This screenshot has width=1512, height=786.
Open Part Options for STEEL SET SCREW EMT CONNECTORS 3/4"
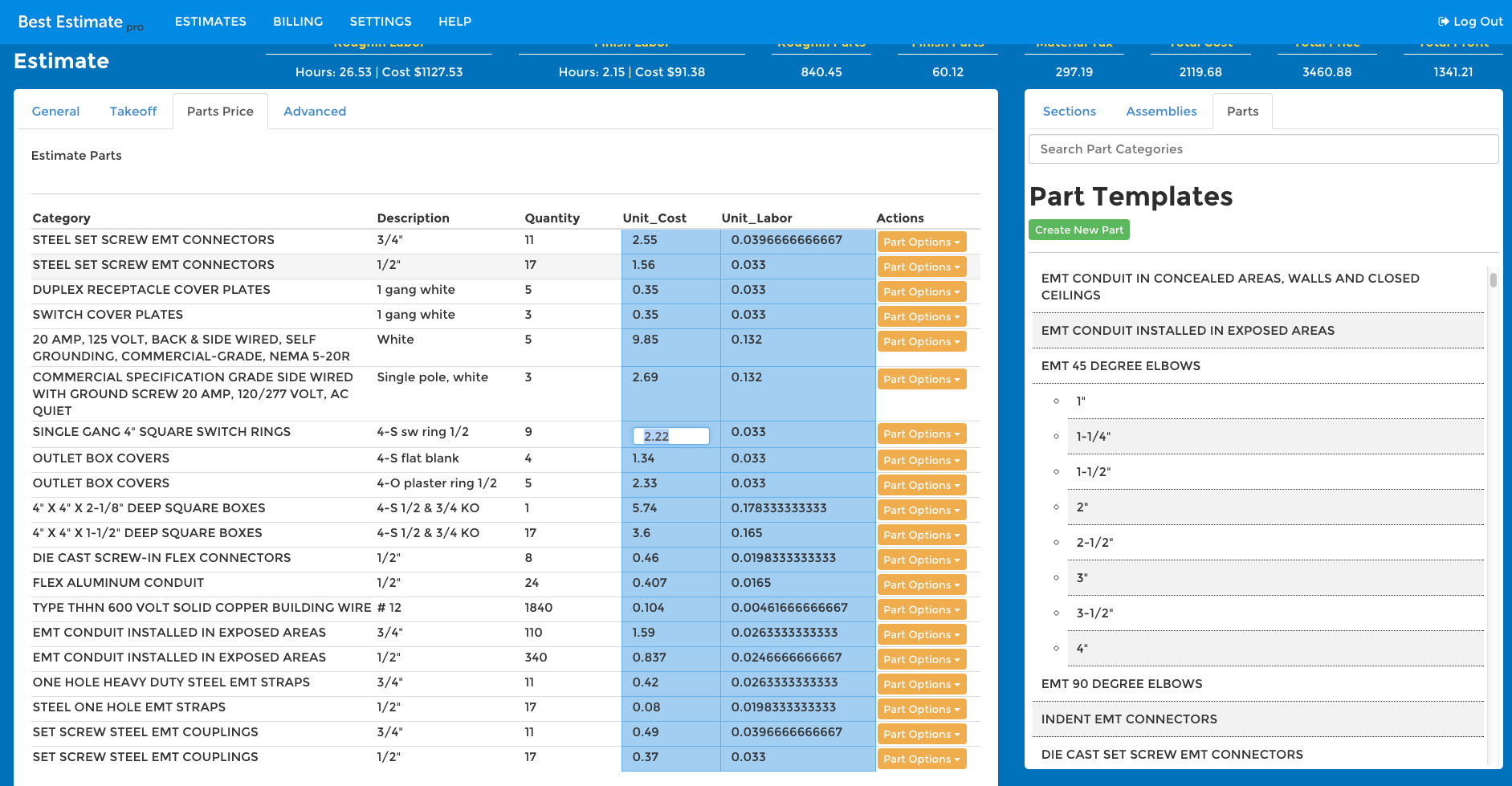pos(921,241)
